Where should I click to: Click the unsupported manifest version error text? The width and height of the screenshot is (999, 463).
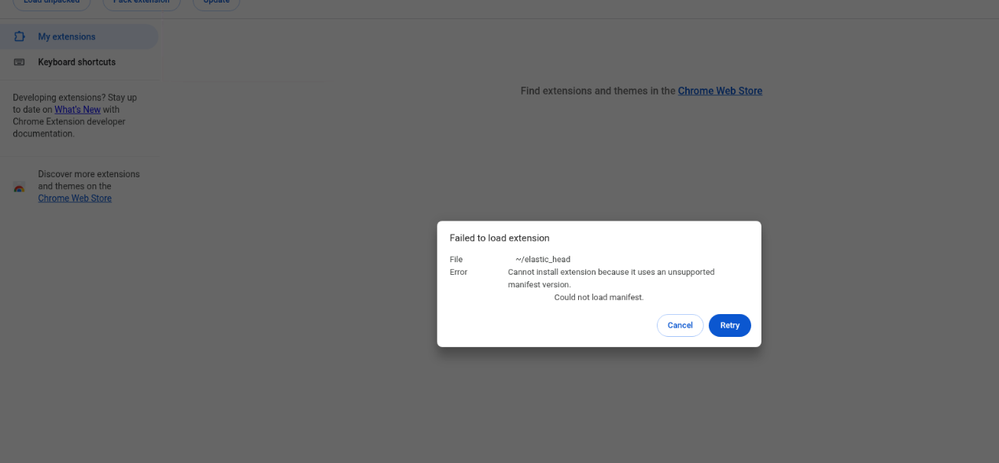click(610, 278)
